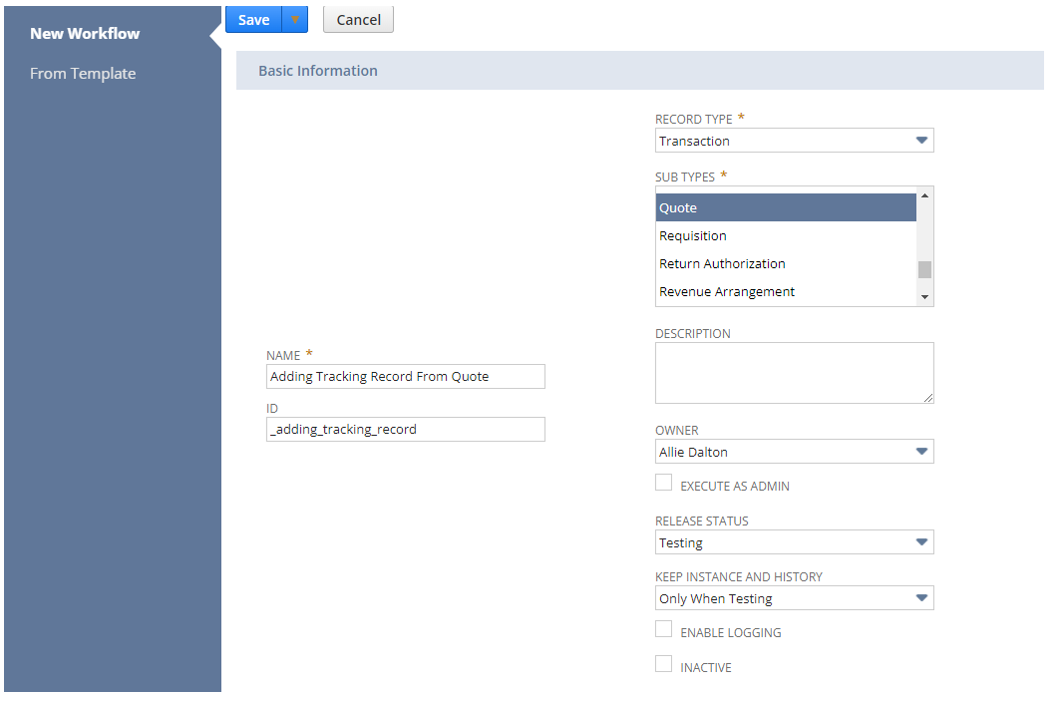Switch to From Template option

(83, 74)
